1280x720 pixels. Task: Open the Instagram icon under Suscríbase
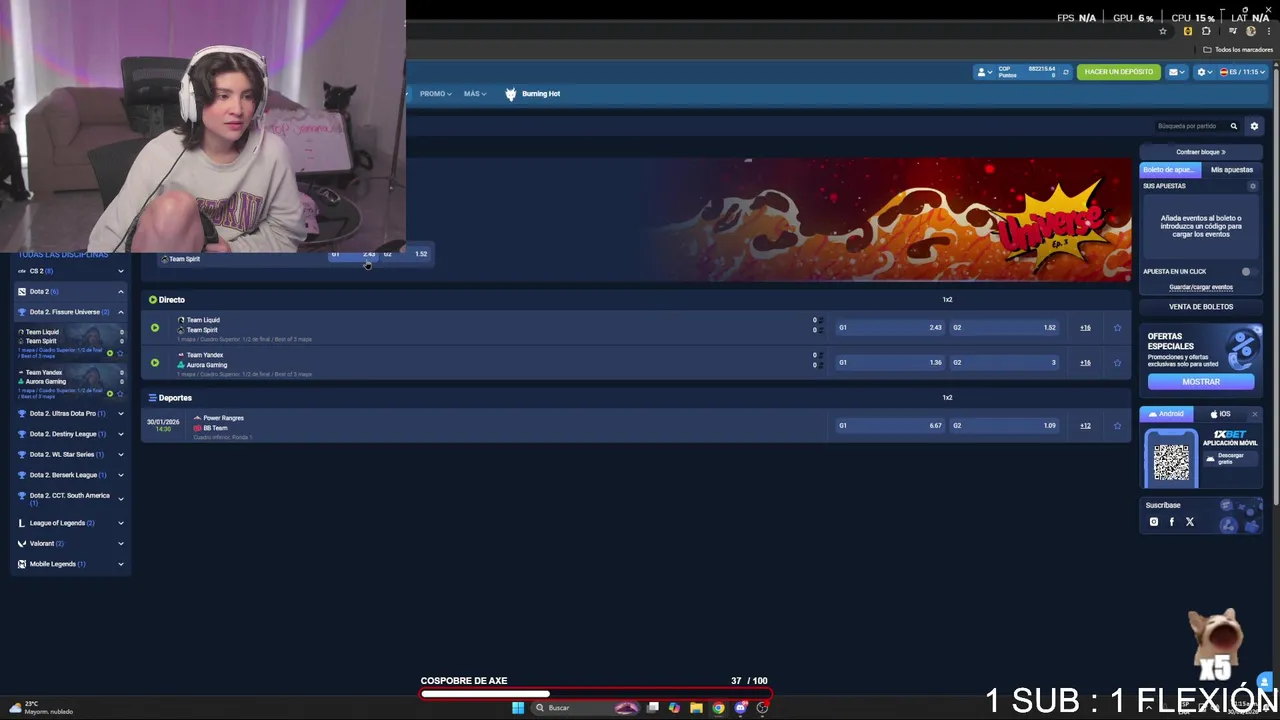coord(1154,522)
